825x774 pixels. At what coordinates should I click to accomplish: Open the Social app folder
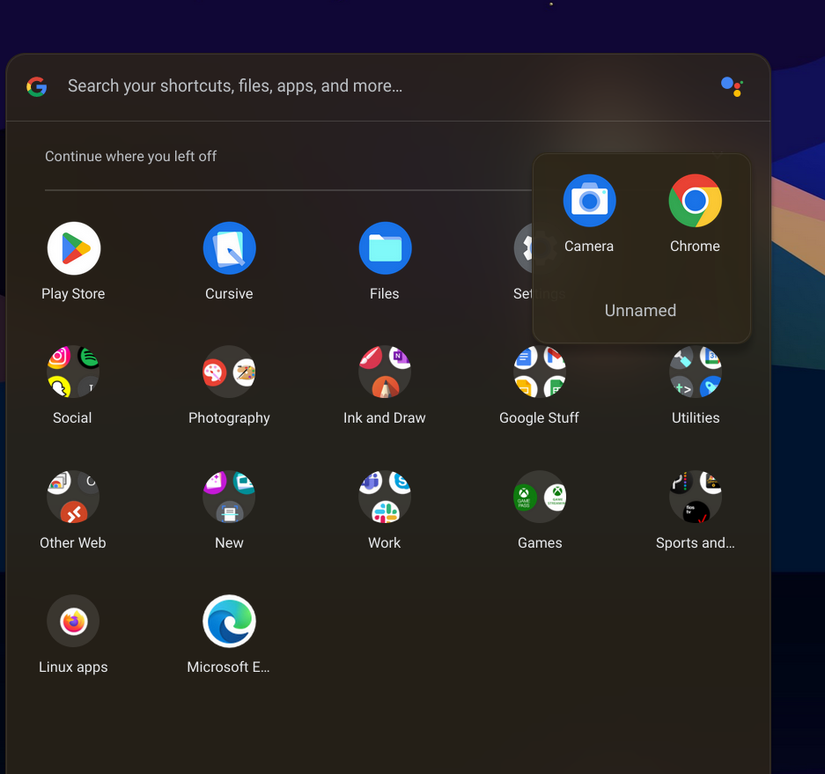(72, 371)
